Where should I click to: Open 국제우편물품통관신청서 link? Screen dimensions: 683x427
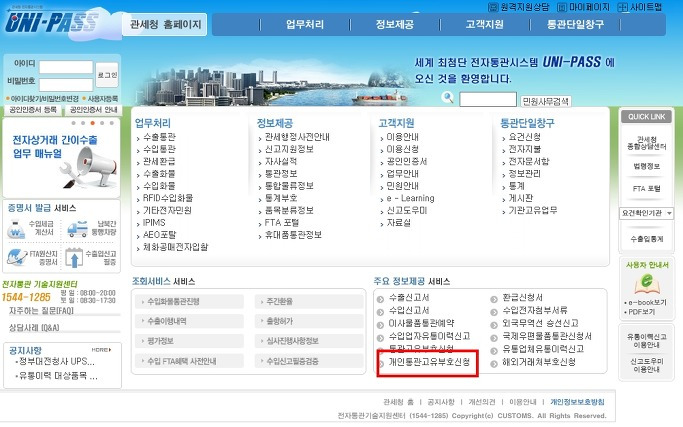547,336
